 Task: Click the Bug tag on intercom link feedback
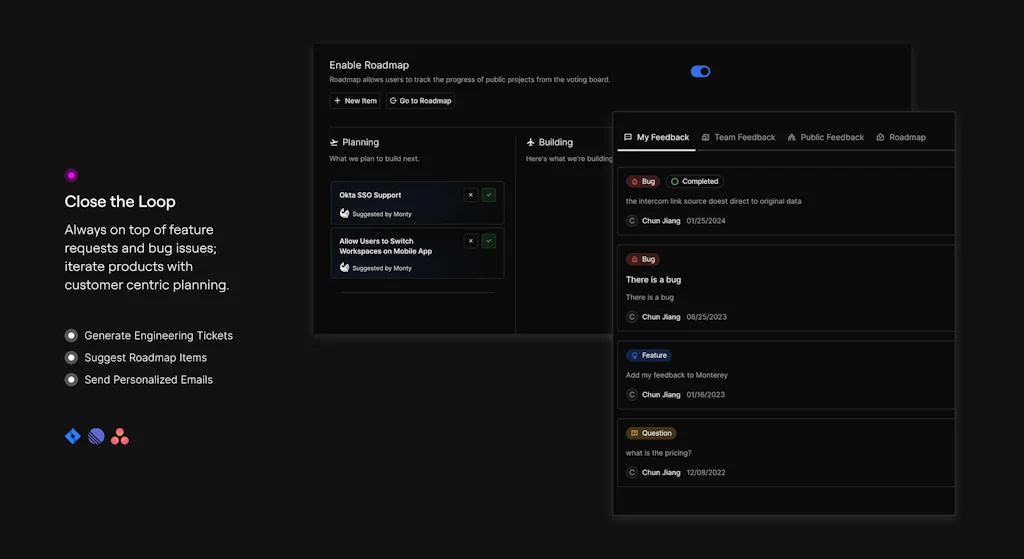pyautogui.click(x=643, y=182)
